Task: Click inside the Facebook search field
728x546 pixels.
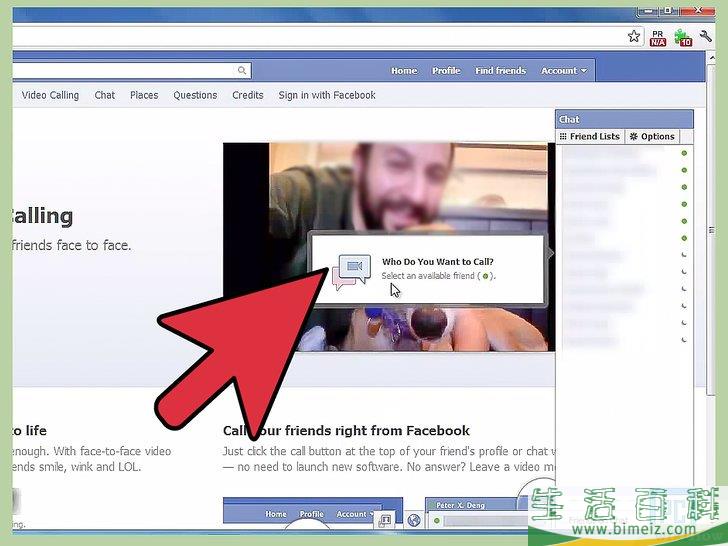Action: [132, 71]
